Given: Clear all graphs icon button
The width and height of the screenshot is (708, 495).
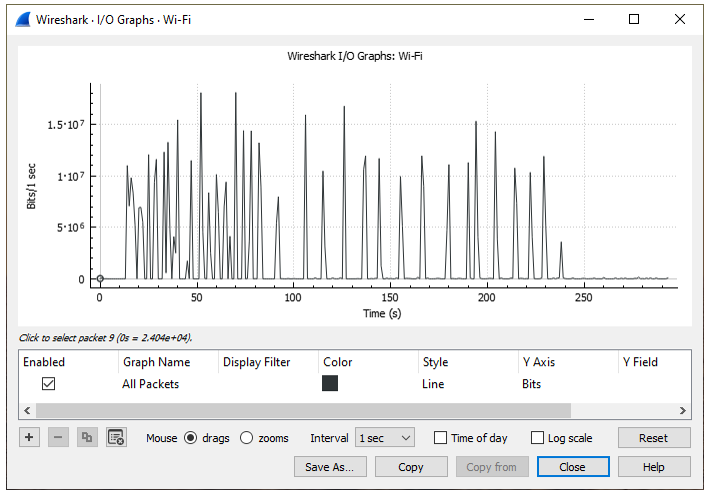Looking at the screenshot, I should [116, 437].
